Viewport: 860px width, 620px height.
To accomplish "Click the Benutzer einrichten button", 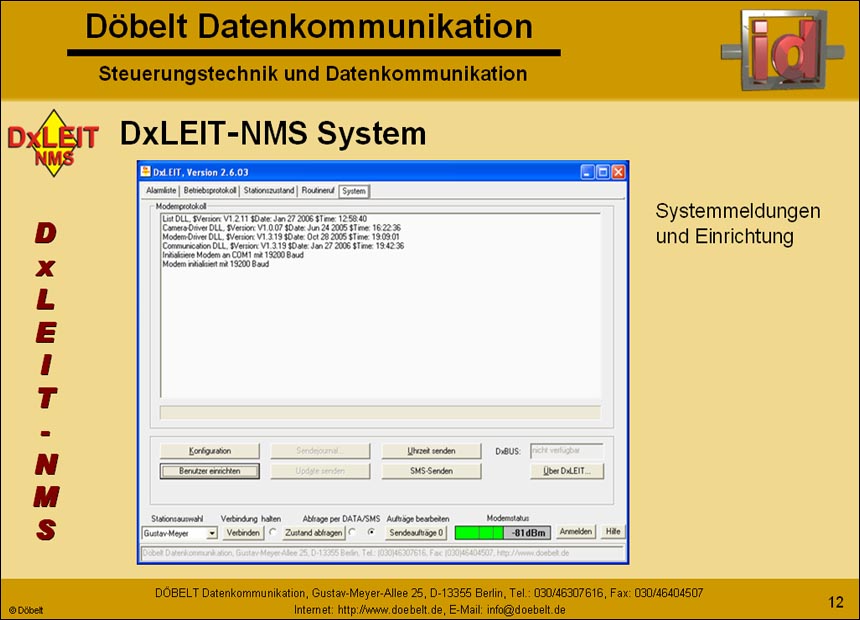I will pos(210,471).
